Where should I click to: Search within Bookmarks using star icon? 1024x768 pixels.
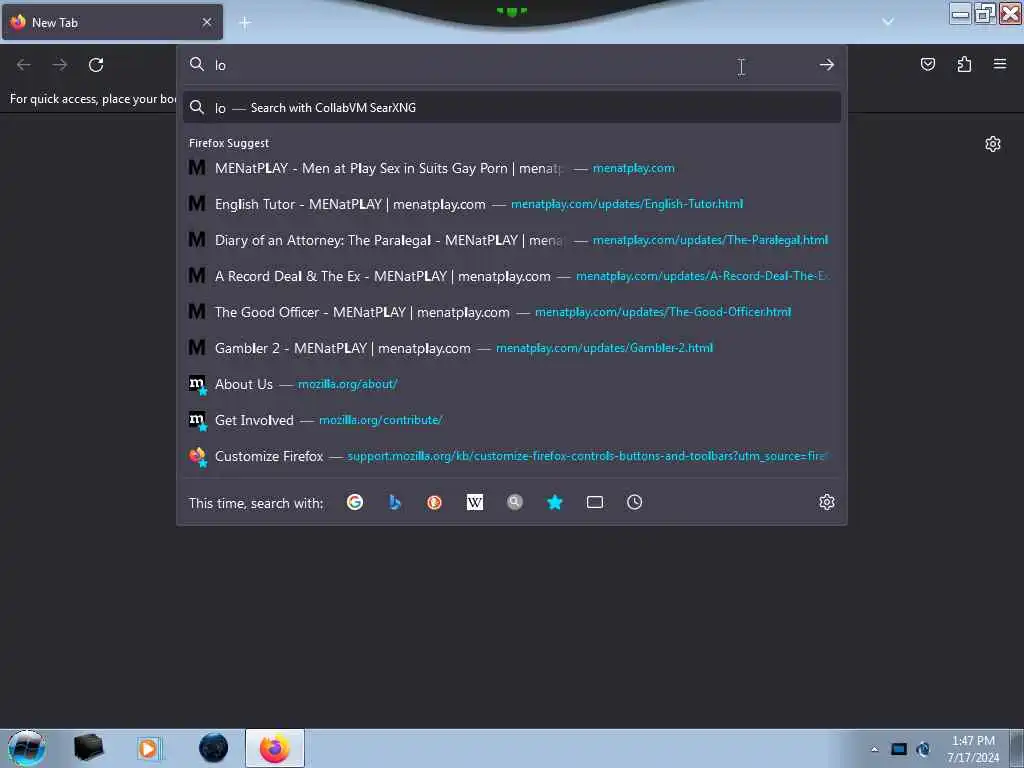point(554,502)
